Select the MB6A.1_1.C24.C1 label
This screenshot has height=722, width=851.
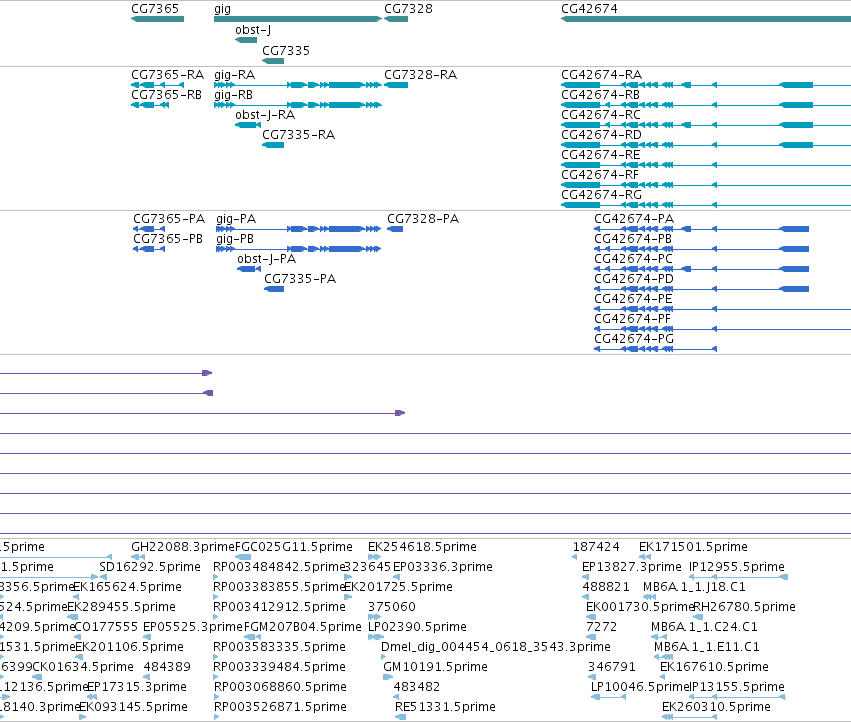click(x=704, y=627)
